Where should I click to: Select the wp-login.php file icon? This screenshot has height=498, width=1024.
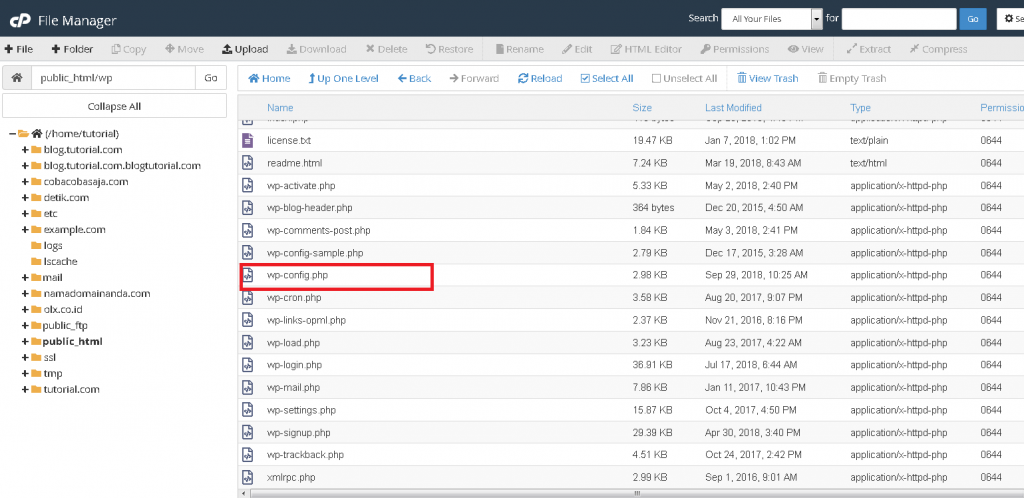pyautogui.click(x=248, y=365)
